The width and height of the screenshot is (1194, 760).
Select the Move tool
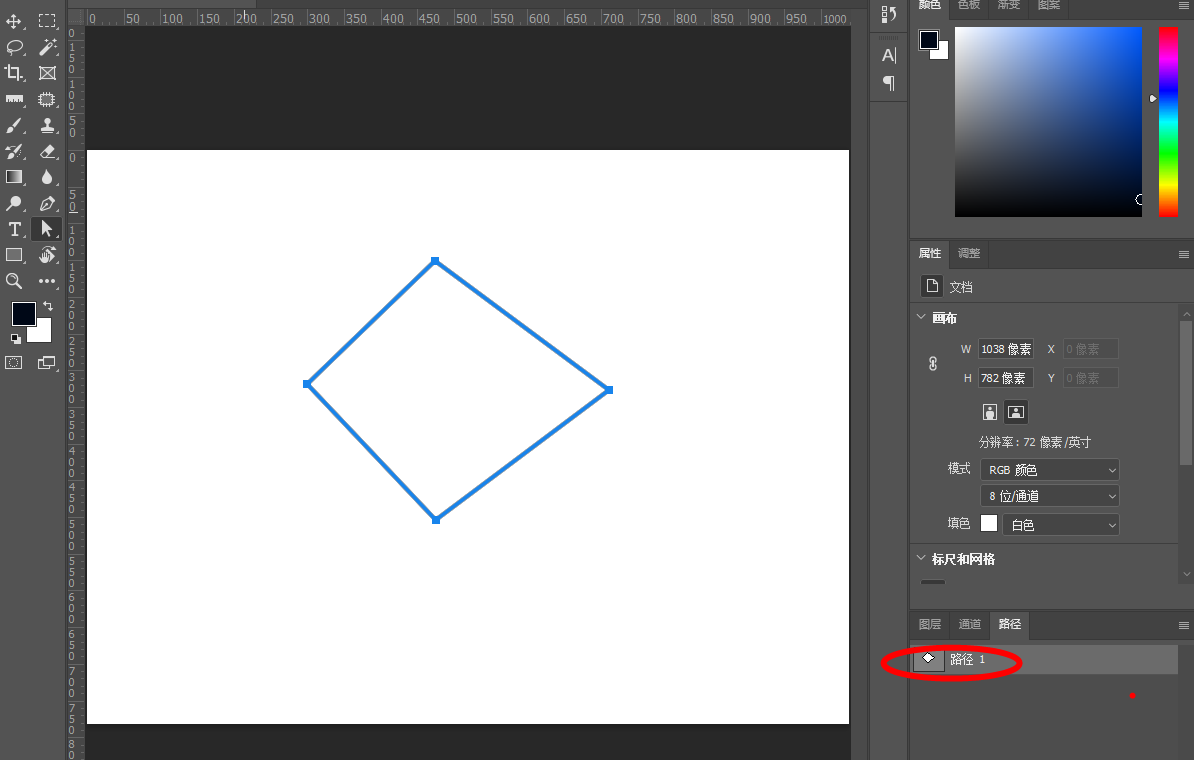[x=14, y=21]
